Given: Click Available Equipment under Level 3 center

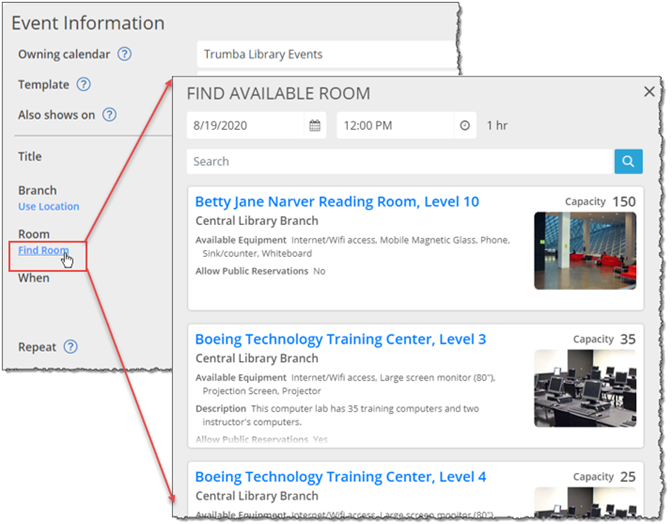Looking at the screenshot, I should coord(241,377).
